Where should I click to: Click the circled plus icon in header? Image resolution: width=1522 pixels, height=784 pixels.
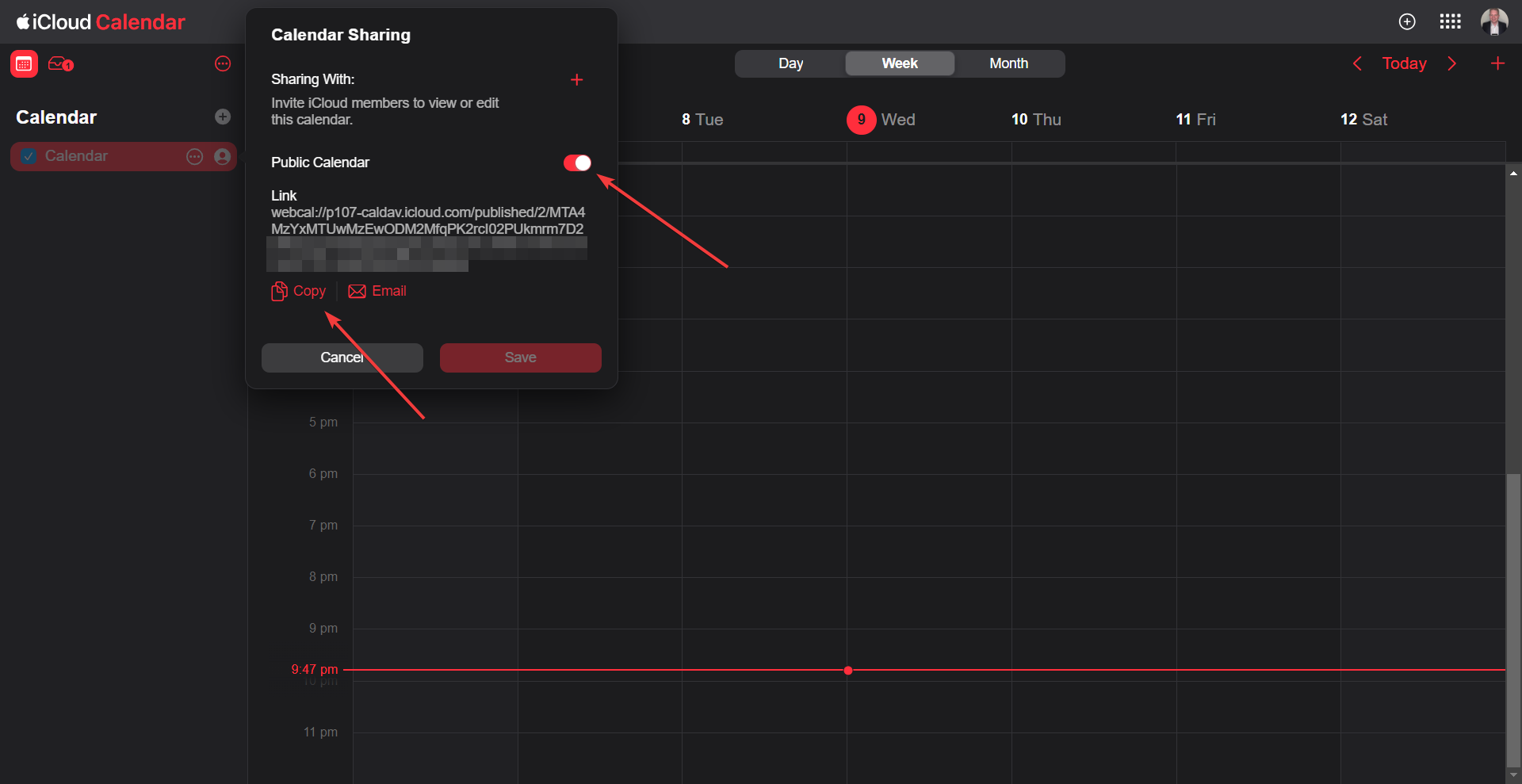1407,21
